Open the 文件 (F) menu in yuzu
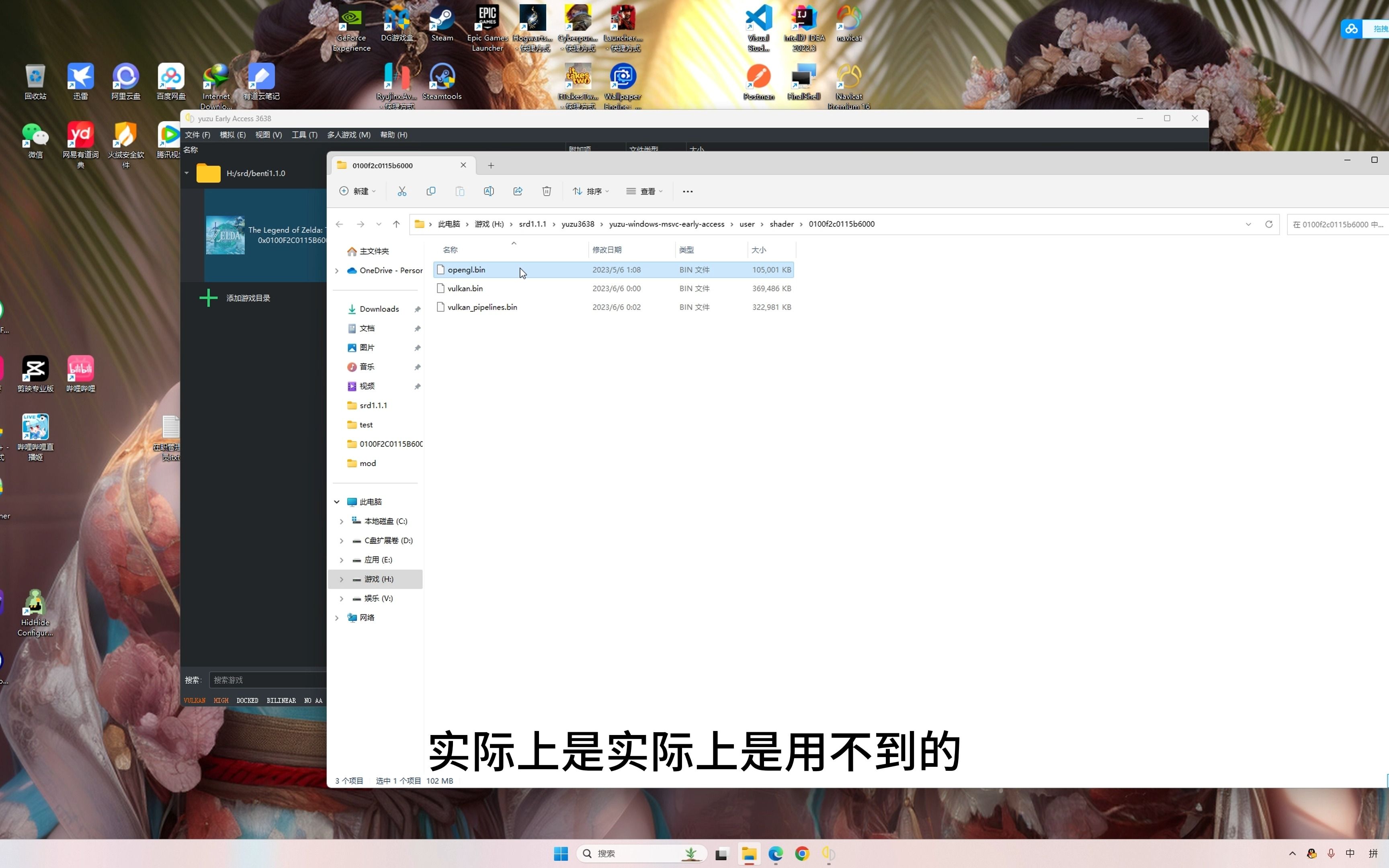1389x868 pixels. [x=197, y=135]
